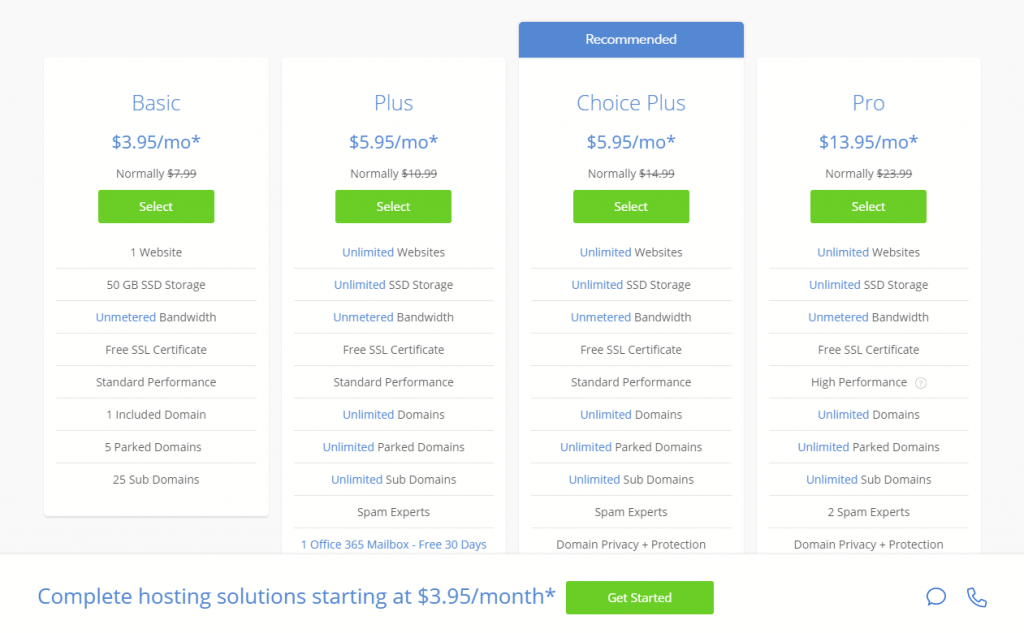Click Unmetered Bandwidth link in Choice Plus

600,318
